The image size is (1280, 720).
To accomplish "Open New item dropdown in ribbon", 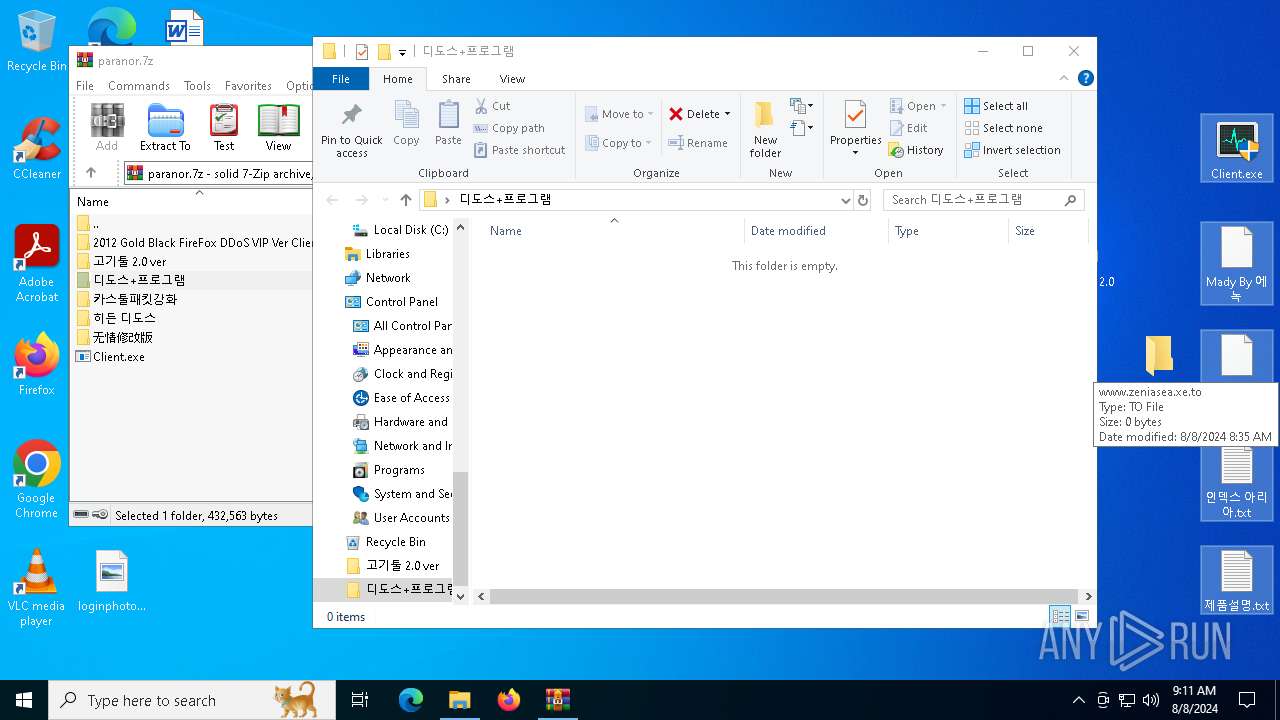I will [802, 106].
